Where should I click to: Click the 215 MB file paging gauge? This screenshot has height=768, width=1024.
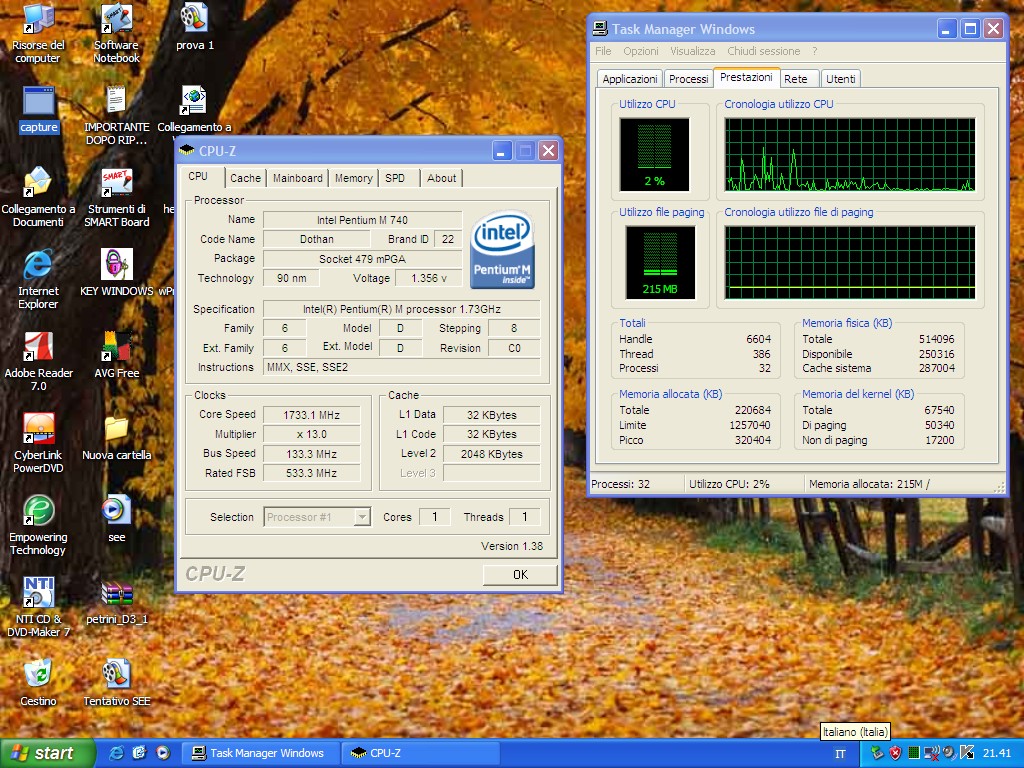(660, 262)
